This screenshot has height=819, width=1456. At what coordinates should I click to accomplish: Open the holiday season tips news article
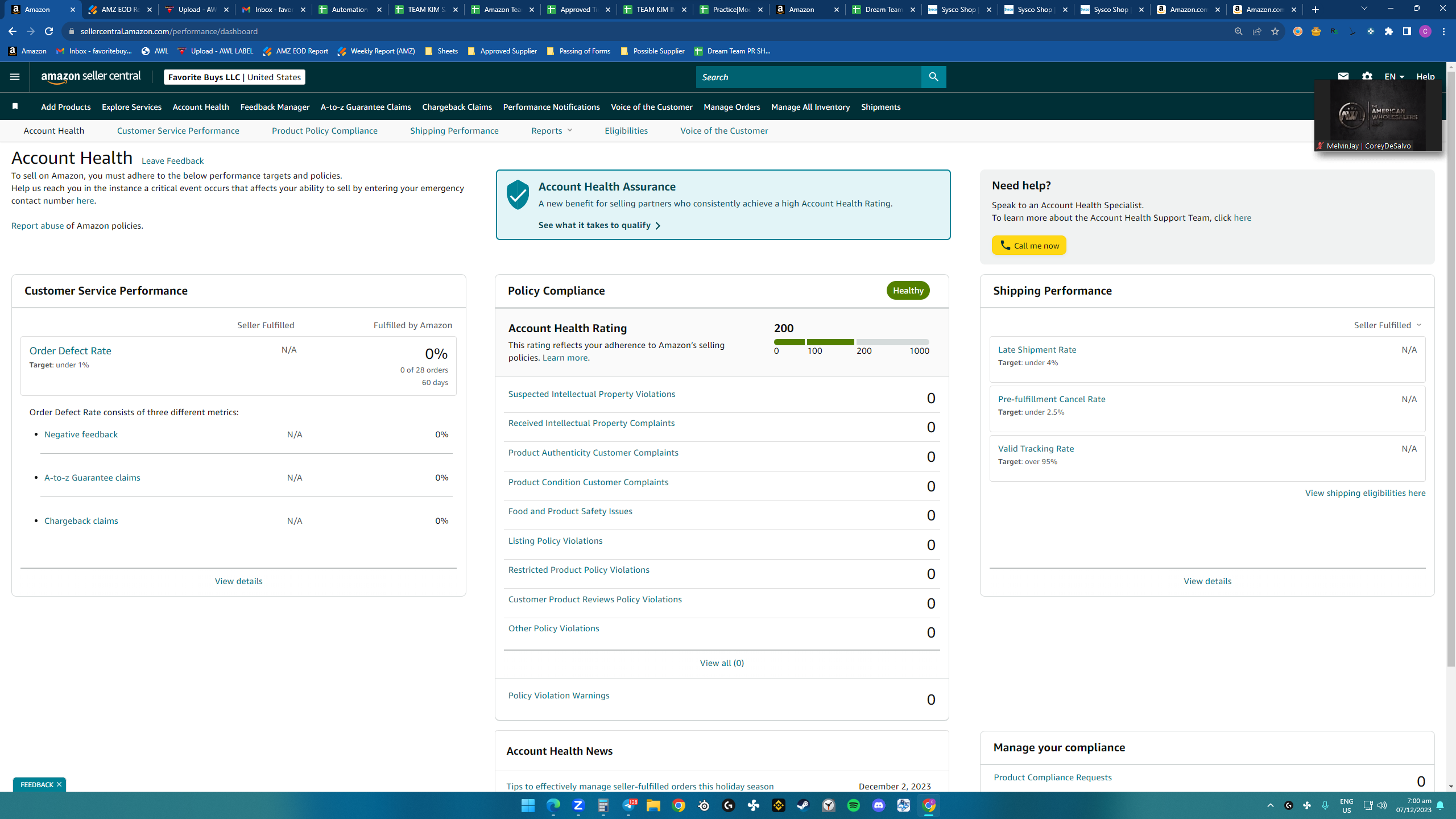(x=640, y=787)
